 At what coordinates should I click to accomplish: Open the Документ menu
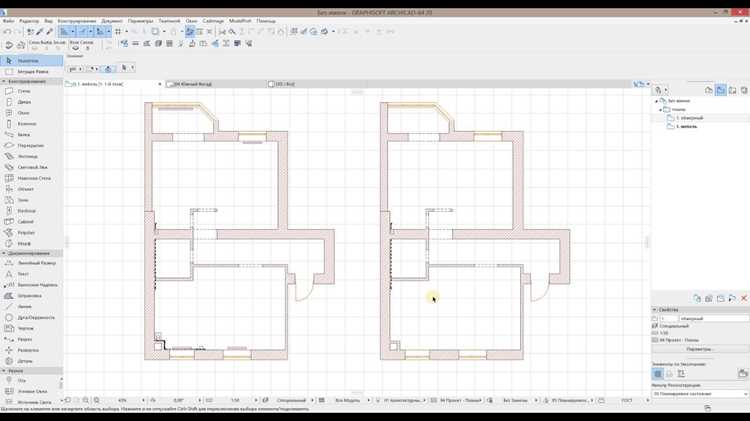(111, 21)
